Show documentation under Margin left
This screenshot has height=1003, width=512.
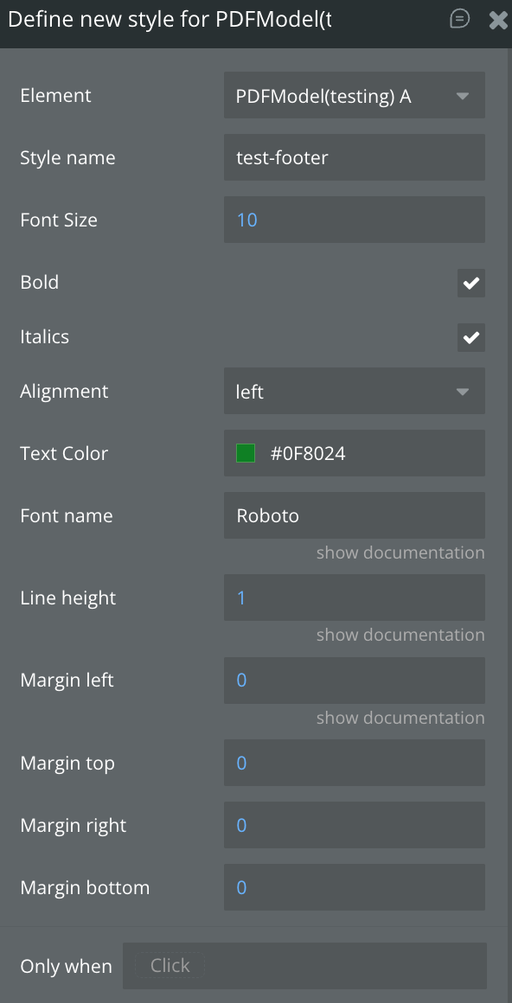point(401,718)
